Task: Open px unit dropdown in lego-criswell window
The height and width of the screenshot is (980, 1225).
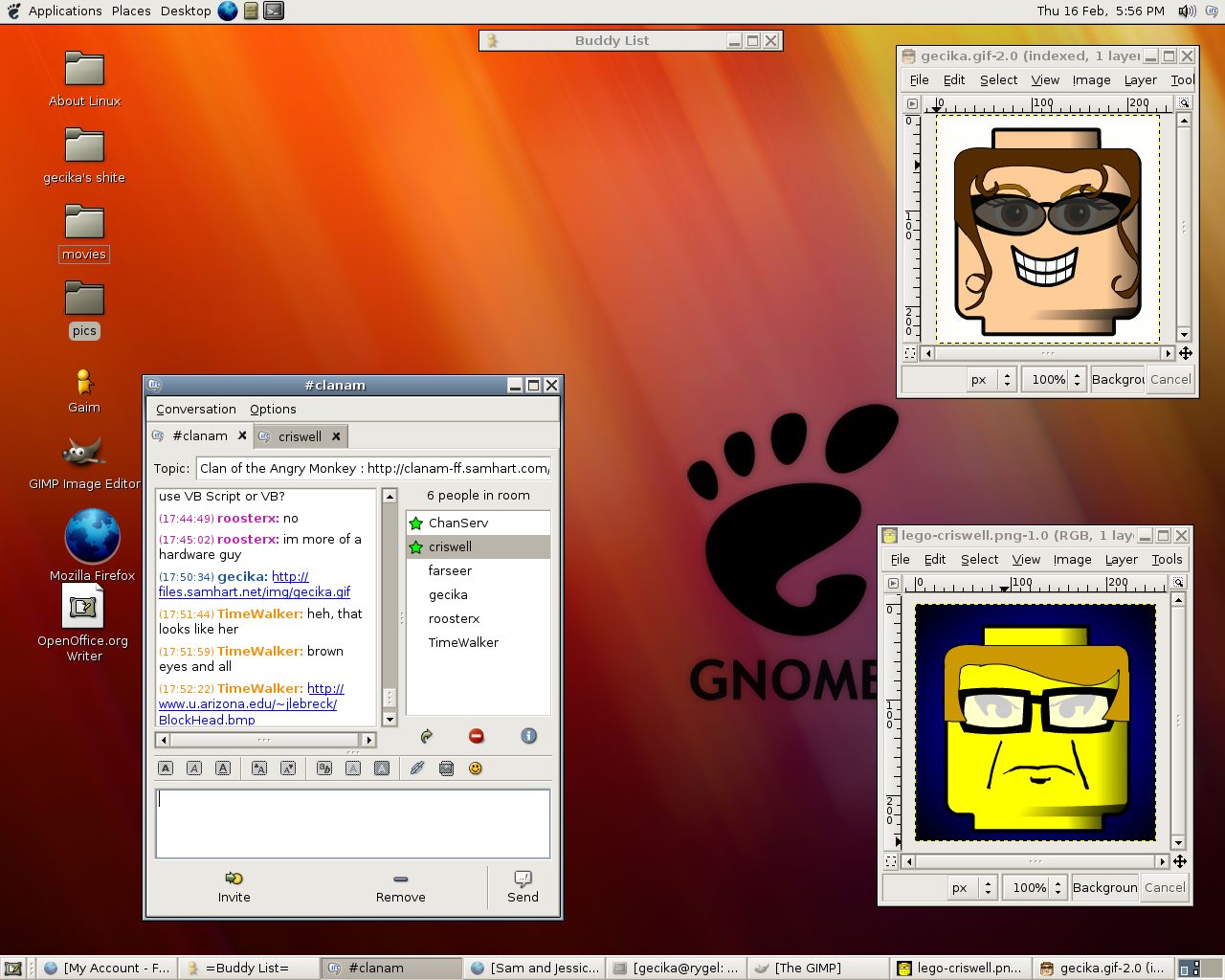Action: click(x=972, y=887)
